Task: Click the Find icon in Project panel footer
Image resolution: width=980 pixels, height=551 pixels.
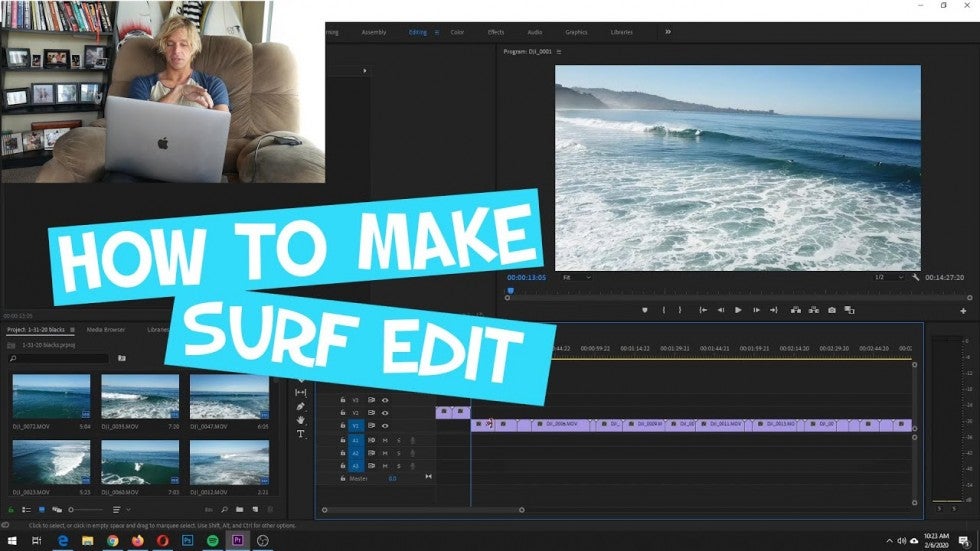Action: pyautogui.click(x=224, y=510)
